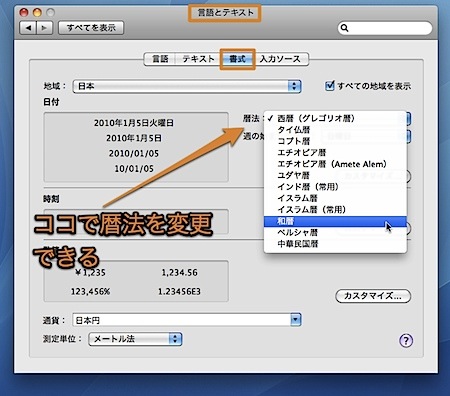Go forward with the right arrow button
This screenshot has width=450, height=396.
point(44,28)
